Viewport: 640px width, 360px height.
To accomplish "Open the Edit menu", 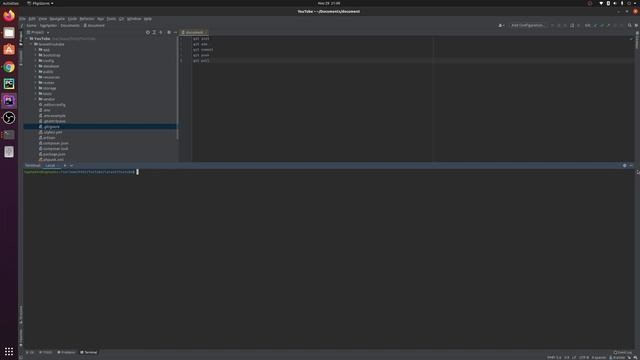I will [x=32, y=19].
